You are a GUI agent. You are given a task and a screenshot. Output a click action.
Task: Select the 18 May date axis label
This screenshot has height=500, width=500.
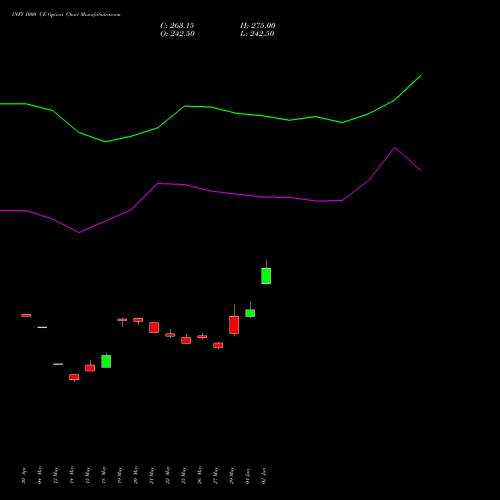(x=103, y=475)
